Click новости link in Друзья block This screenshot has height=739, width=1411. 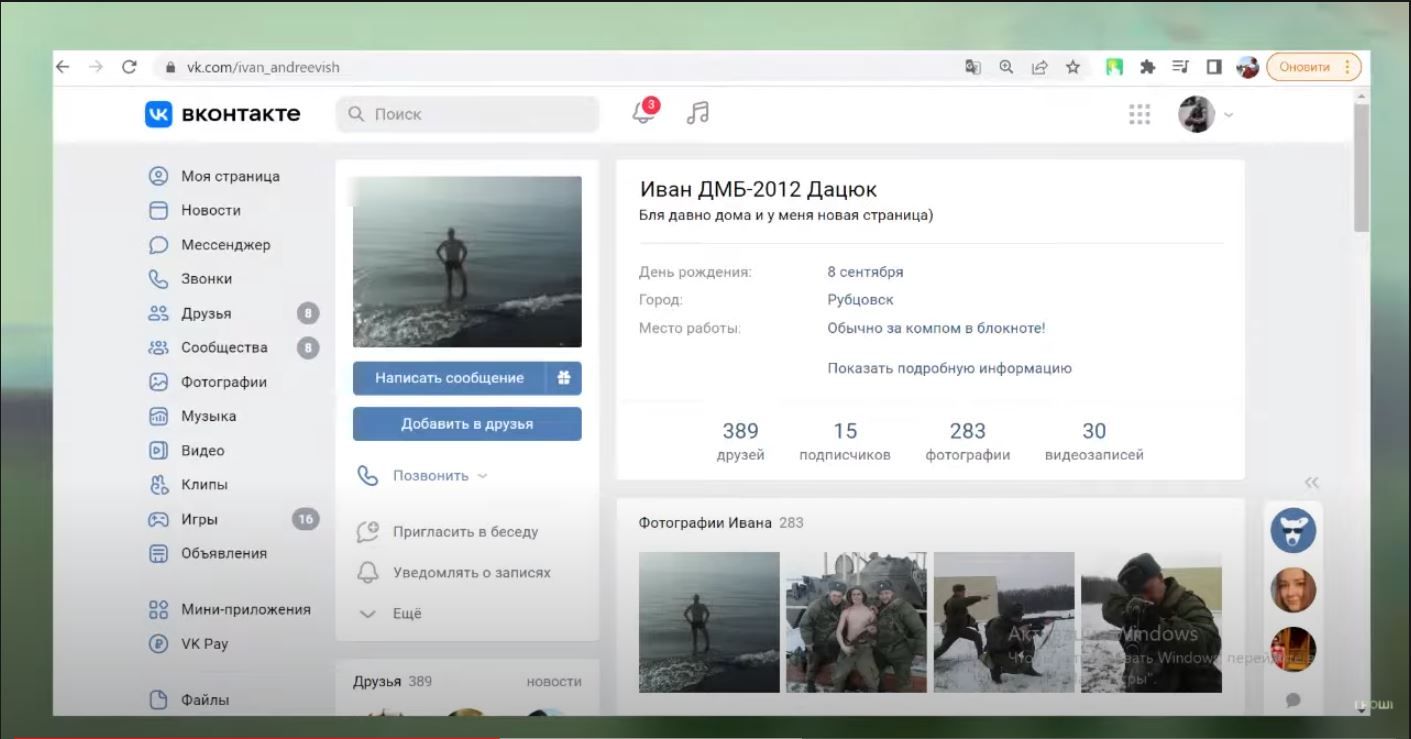554,681
